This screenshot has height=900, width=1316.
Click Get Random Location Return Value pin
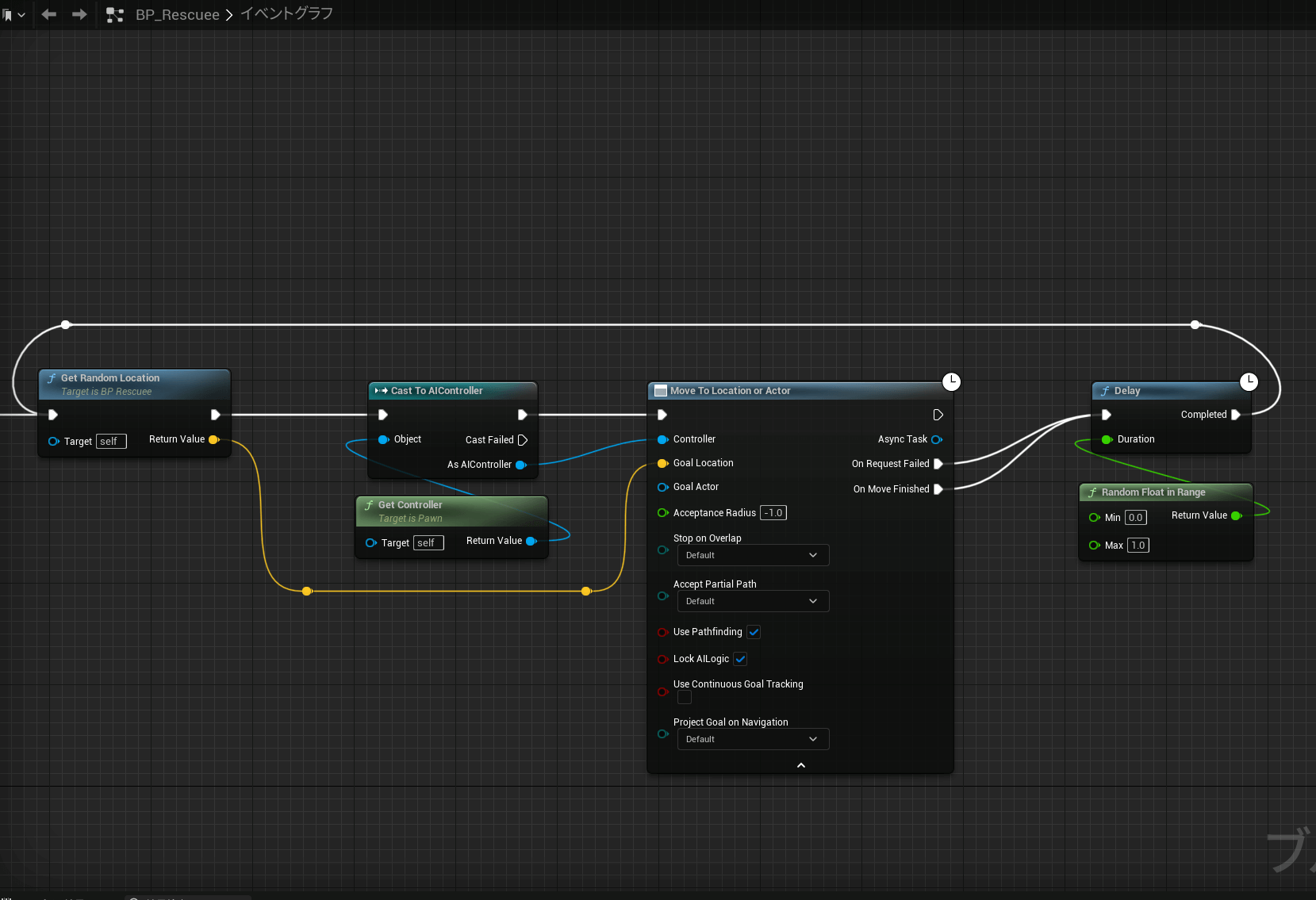(213, 439)
